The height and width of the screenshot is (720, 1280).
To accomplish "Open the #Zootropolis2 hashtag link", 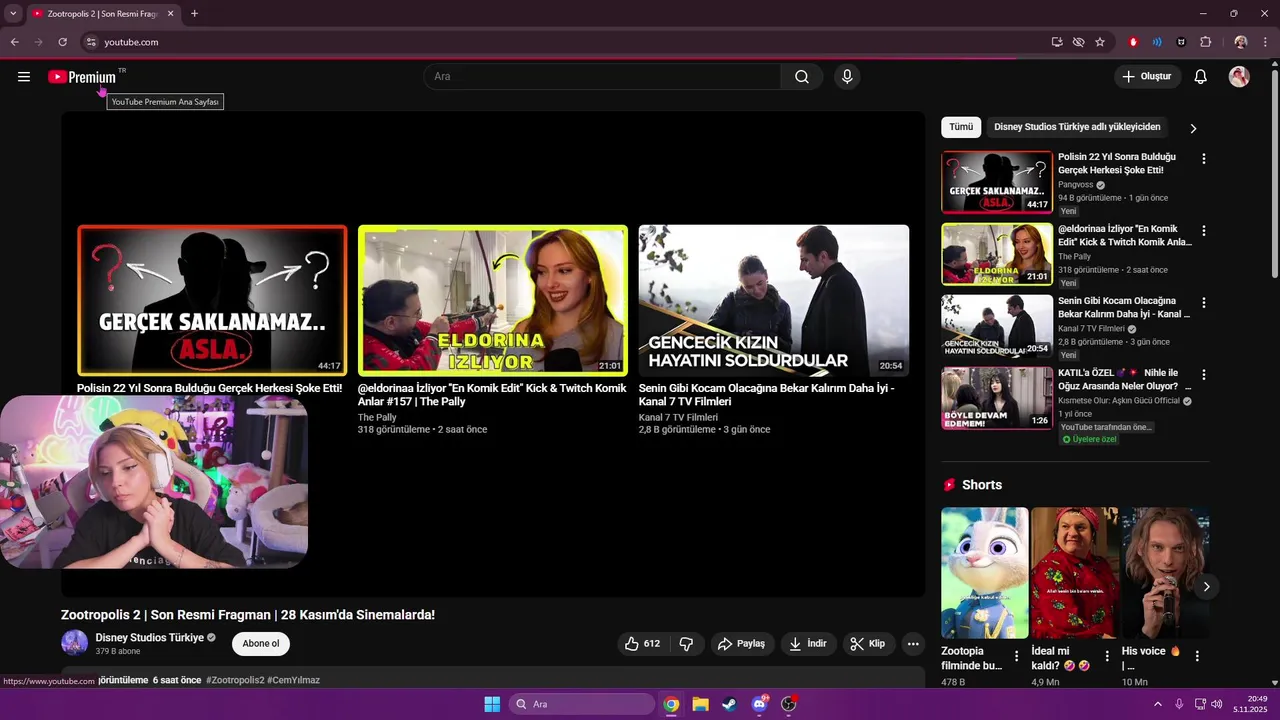I will click(x=235, y=680).
